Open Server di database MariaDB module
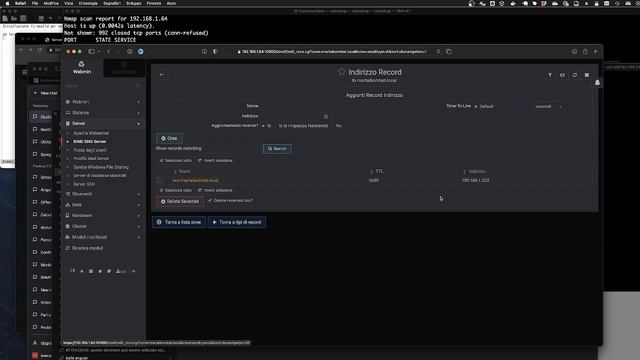The height and width of the screenshot is (360, 640). (x=100, y=176)
